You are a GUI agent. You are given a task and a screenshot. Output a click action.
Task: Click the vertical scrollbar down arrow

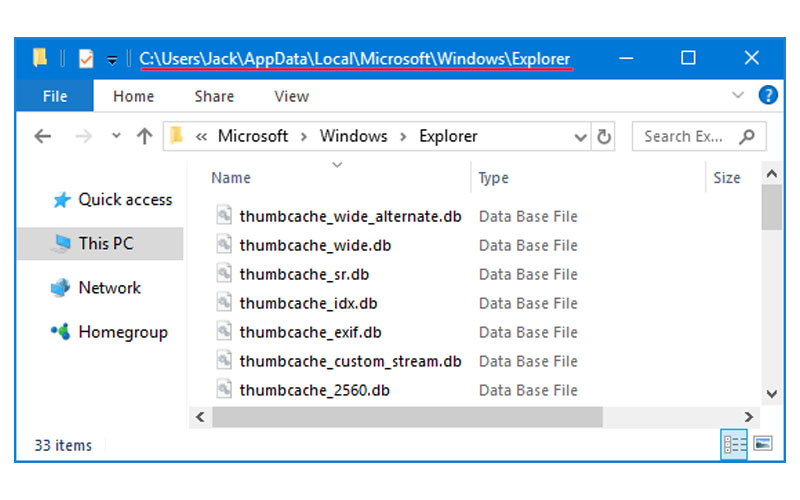771,394
